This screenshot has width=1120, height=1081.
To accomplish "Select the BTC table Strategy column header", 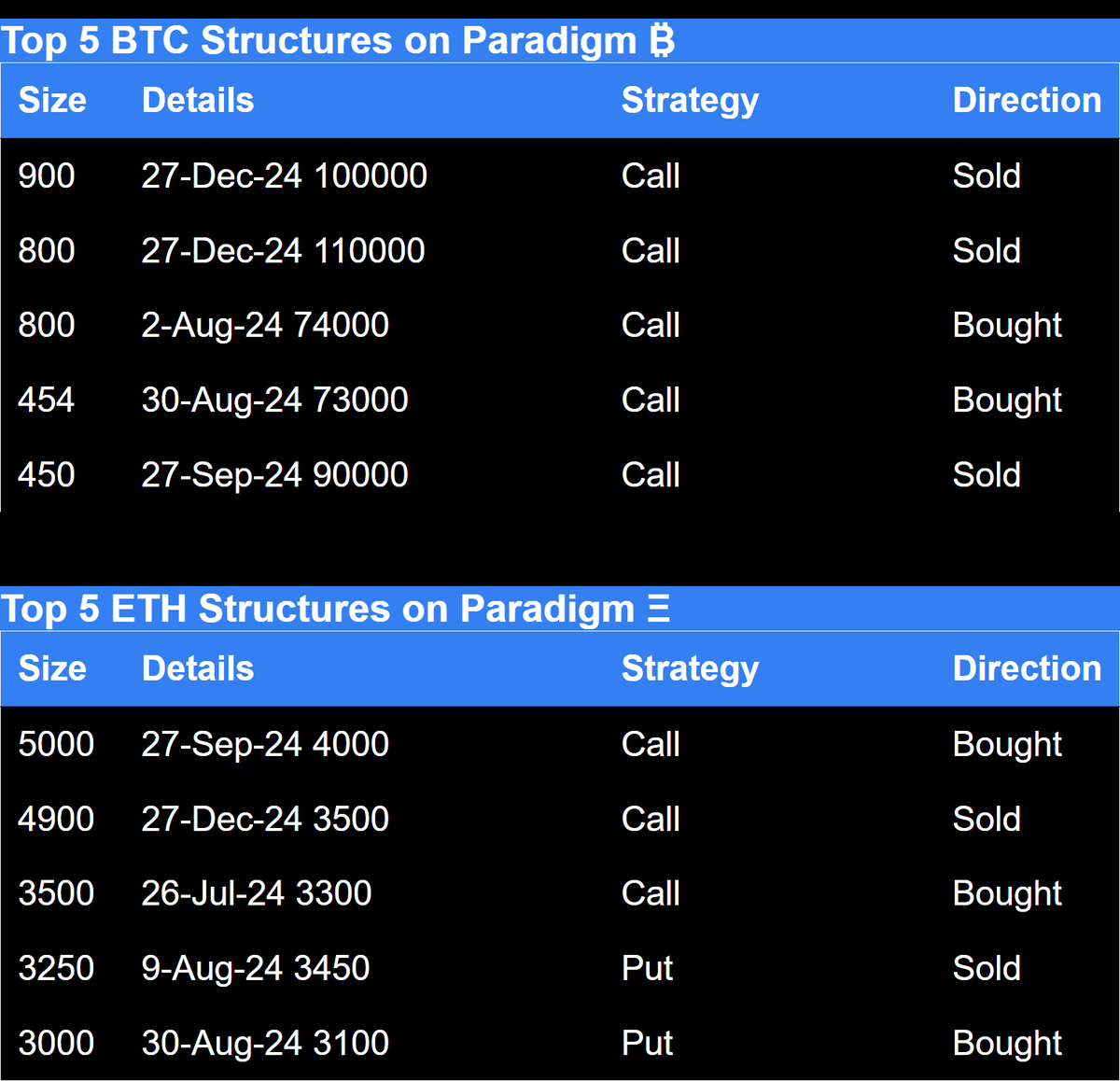I will click(x=691, y=101).
